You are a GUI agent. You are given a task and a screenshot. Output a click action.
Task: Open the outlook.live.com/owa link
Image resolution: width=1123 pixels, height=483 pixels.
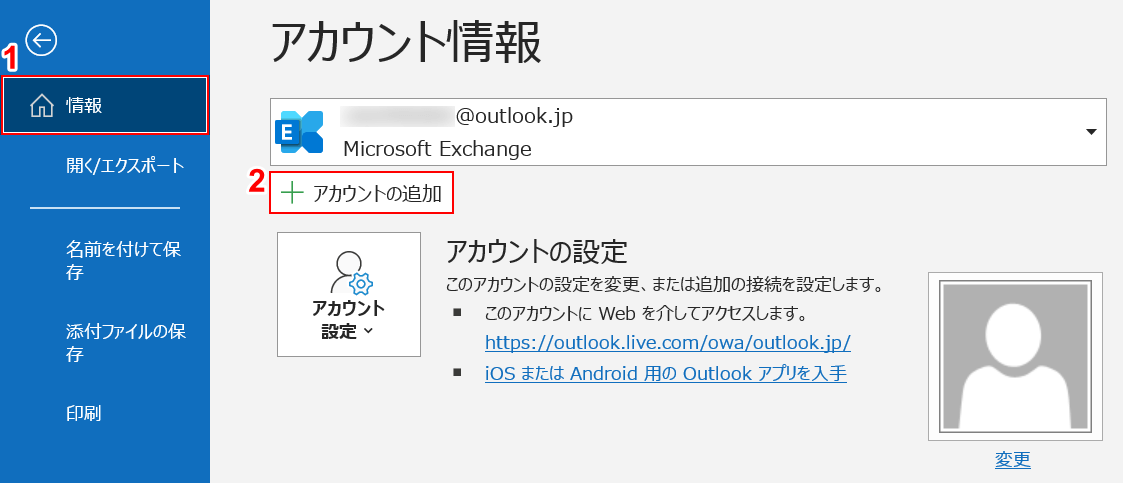667,343
